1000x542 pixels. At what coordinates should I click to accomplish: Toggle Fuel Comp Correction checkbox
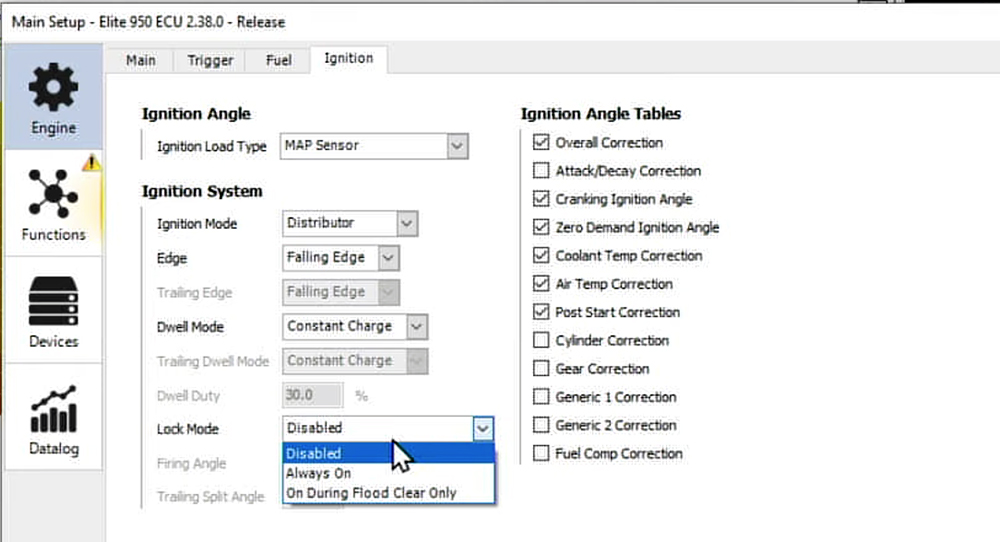click(x=541, y=453)
